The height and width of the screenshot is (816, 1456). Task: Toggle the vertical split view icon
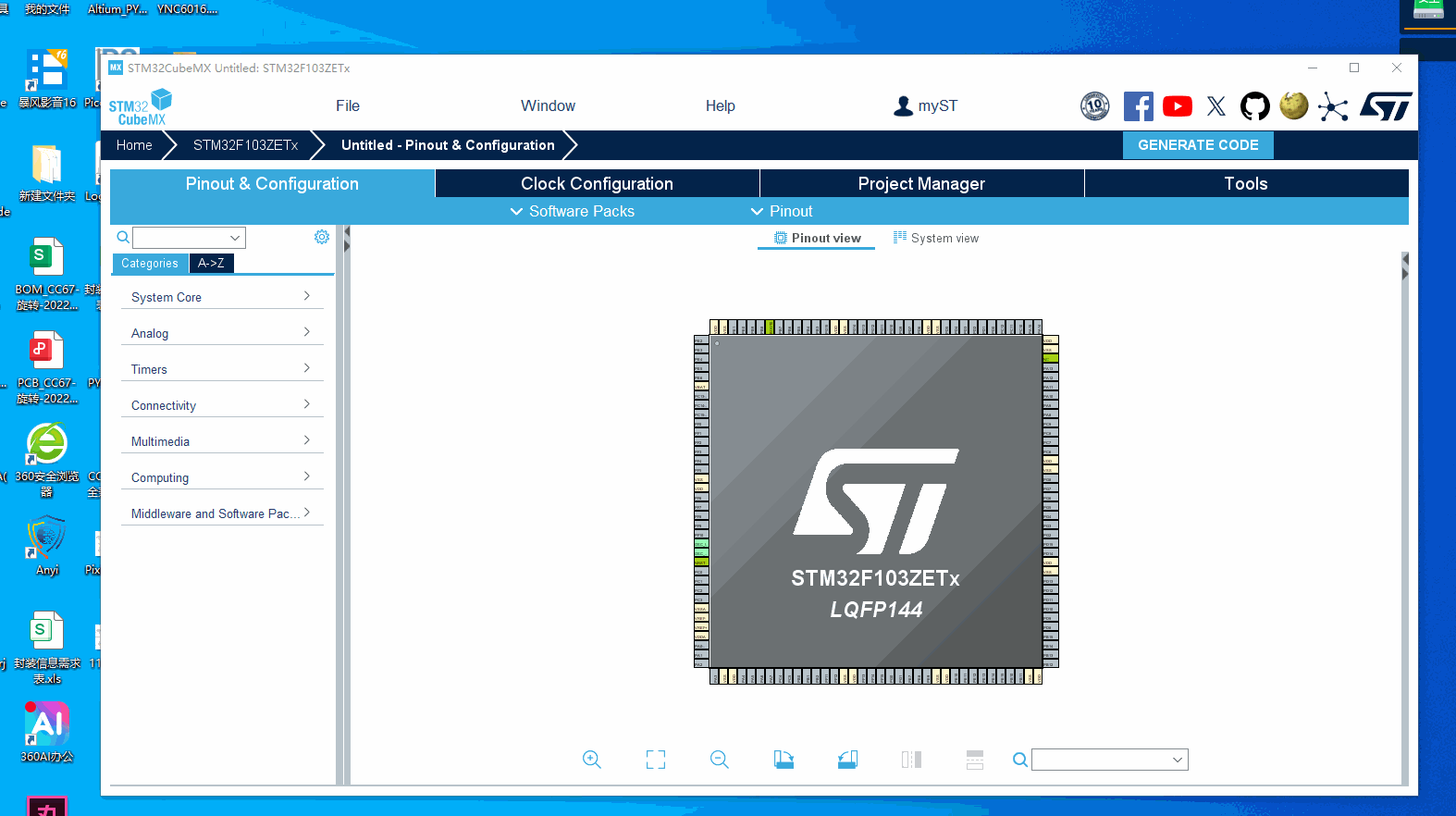[911, 760]
